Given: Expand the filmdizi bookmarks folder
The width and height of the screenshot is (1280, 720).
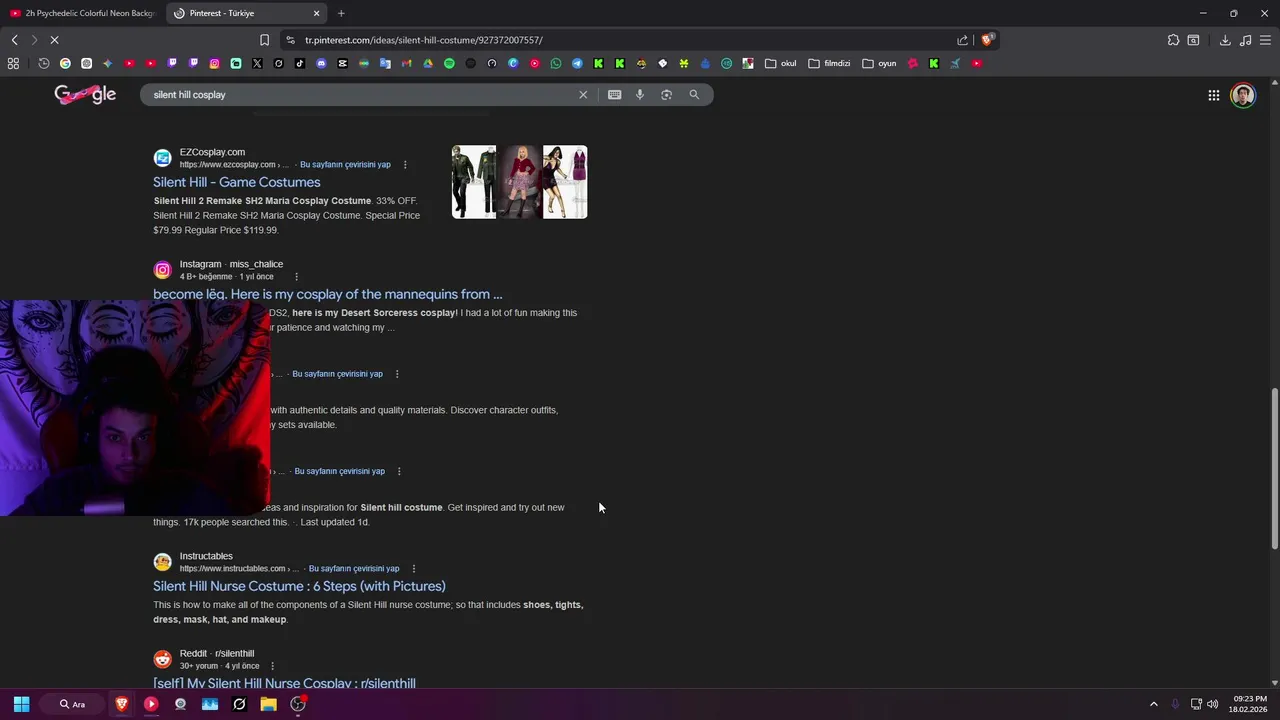Looking at the screenshot, I should [x=829, y=63].
